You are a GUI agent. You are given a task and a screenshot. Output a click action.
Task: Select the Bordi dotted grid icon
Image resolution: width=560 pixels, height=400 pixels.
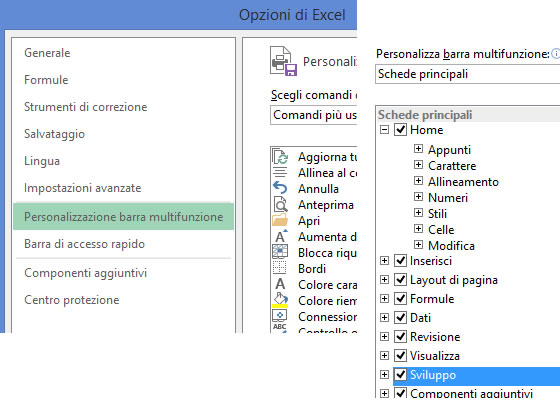[x=280, y=268]
